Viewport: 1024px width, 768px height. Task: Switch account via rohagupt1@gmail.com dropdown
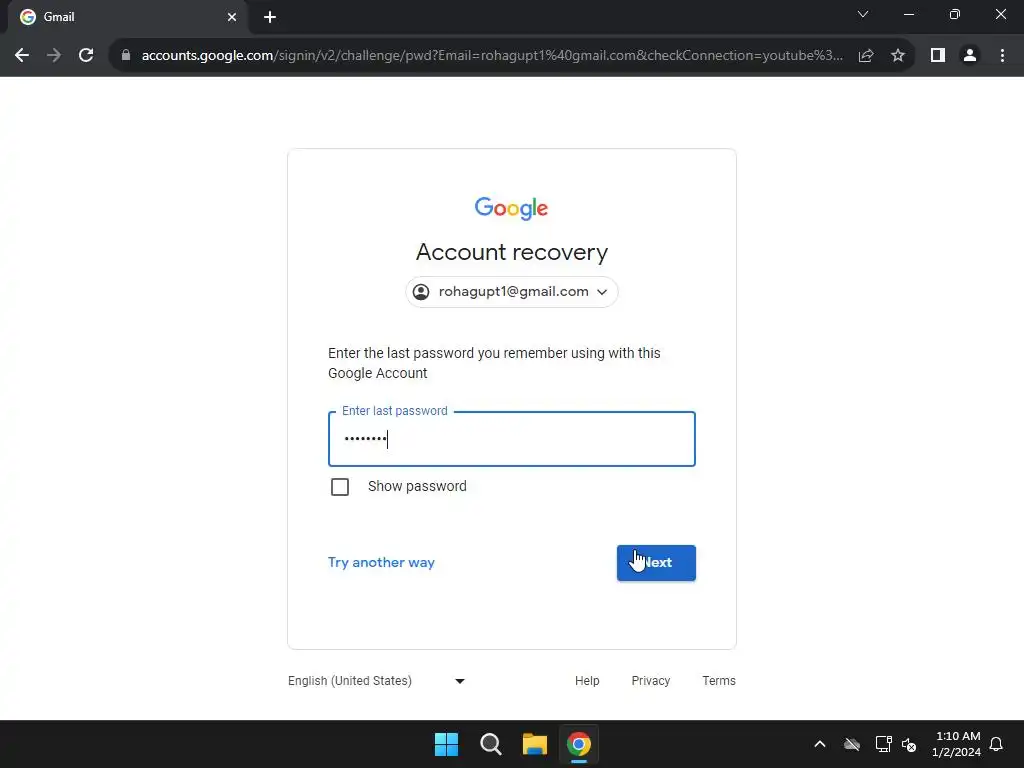[x=512, y=292]
